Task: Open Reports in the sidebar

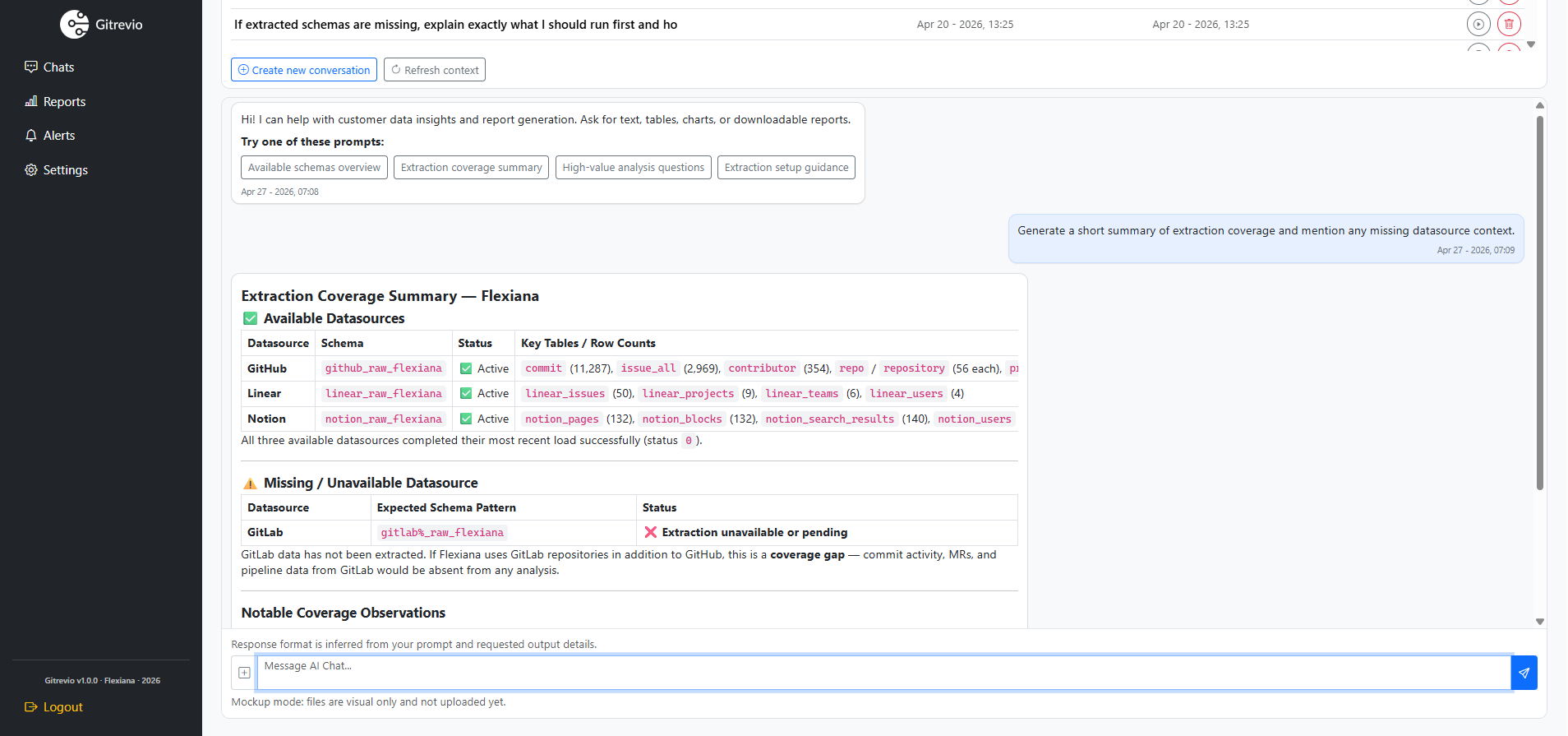Action: pyautogui.click(x=55, y=102)
